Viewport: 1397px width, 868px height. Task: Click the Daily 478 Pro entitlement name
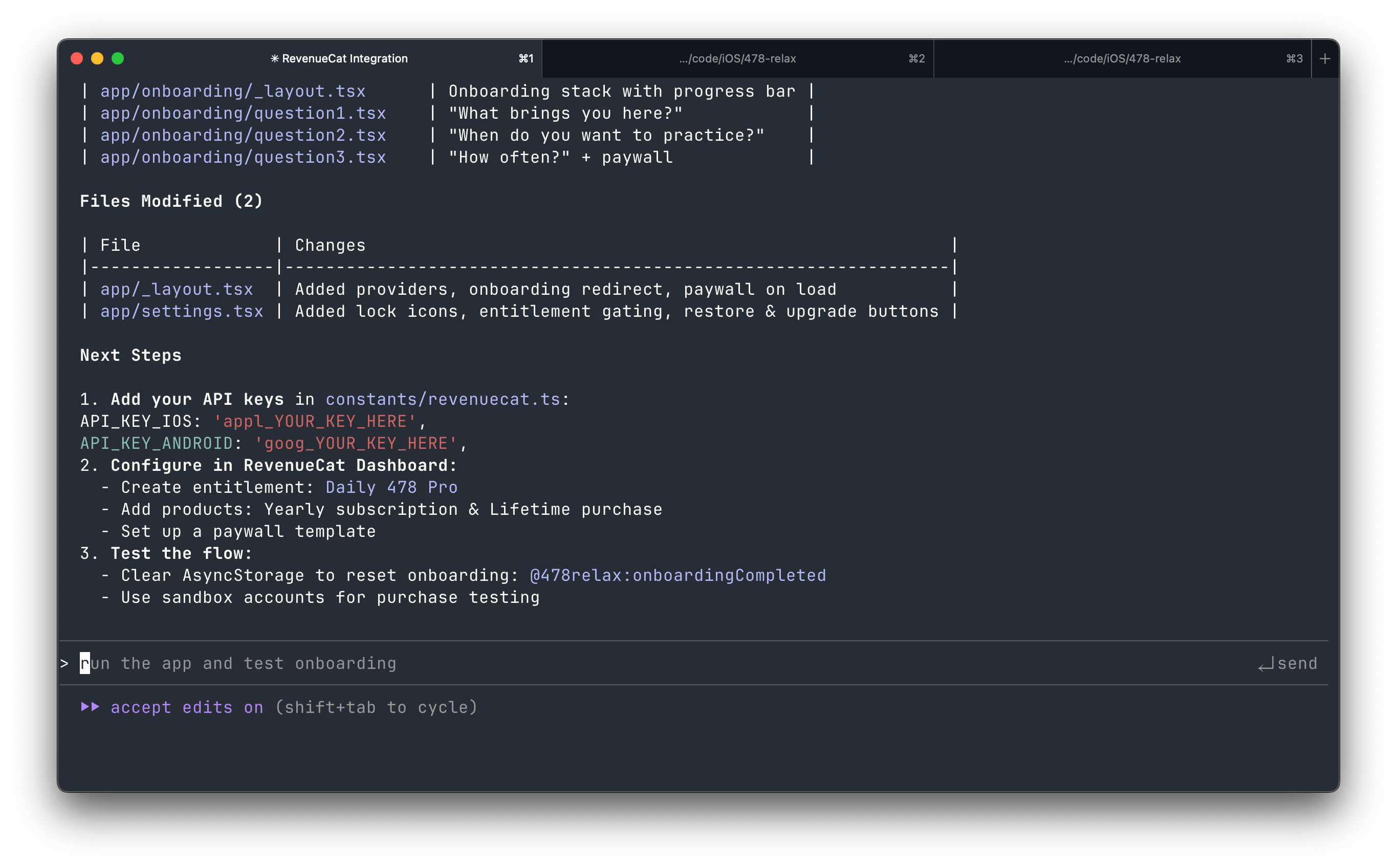391,487
